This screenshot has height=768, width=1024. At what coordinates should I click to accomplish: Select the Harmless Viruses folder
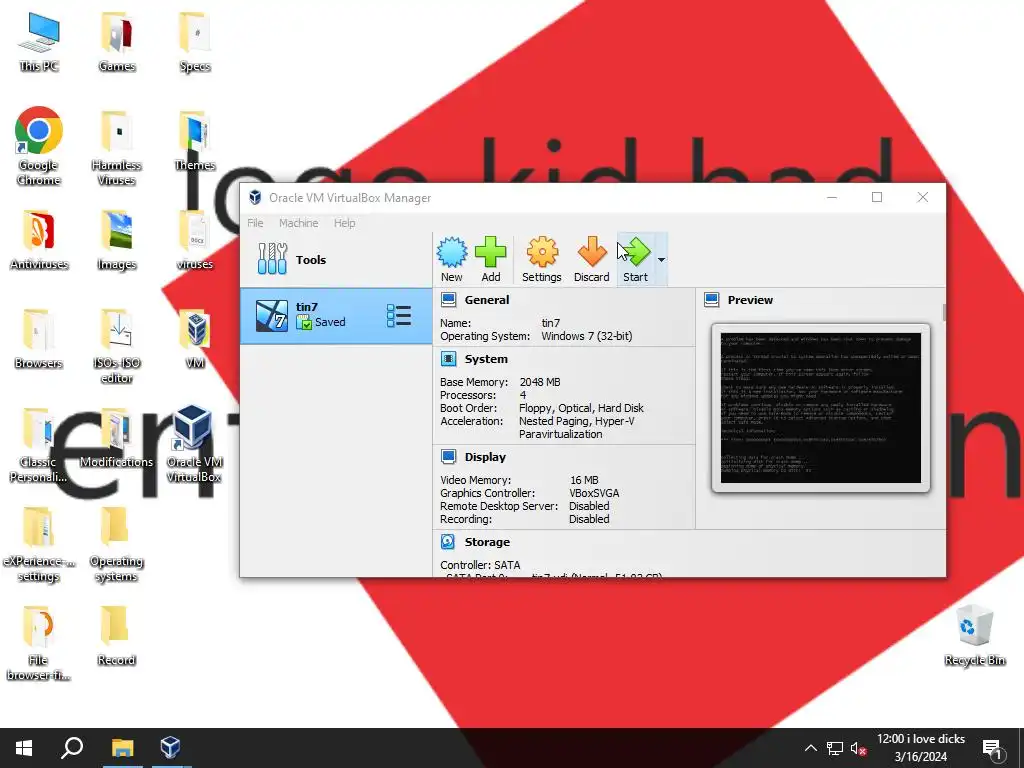point(117,149)
